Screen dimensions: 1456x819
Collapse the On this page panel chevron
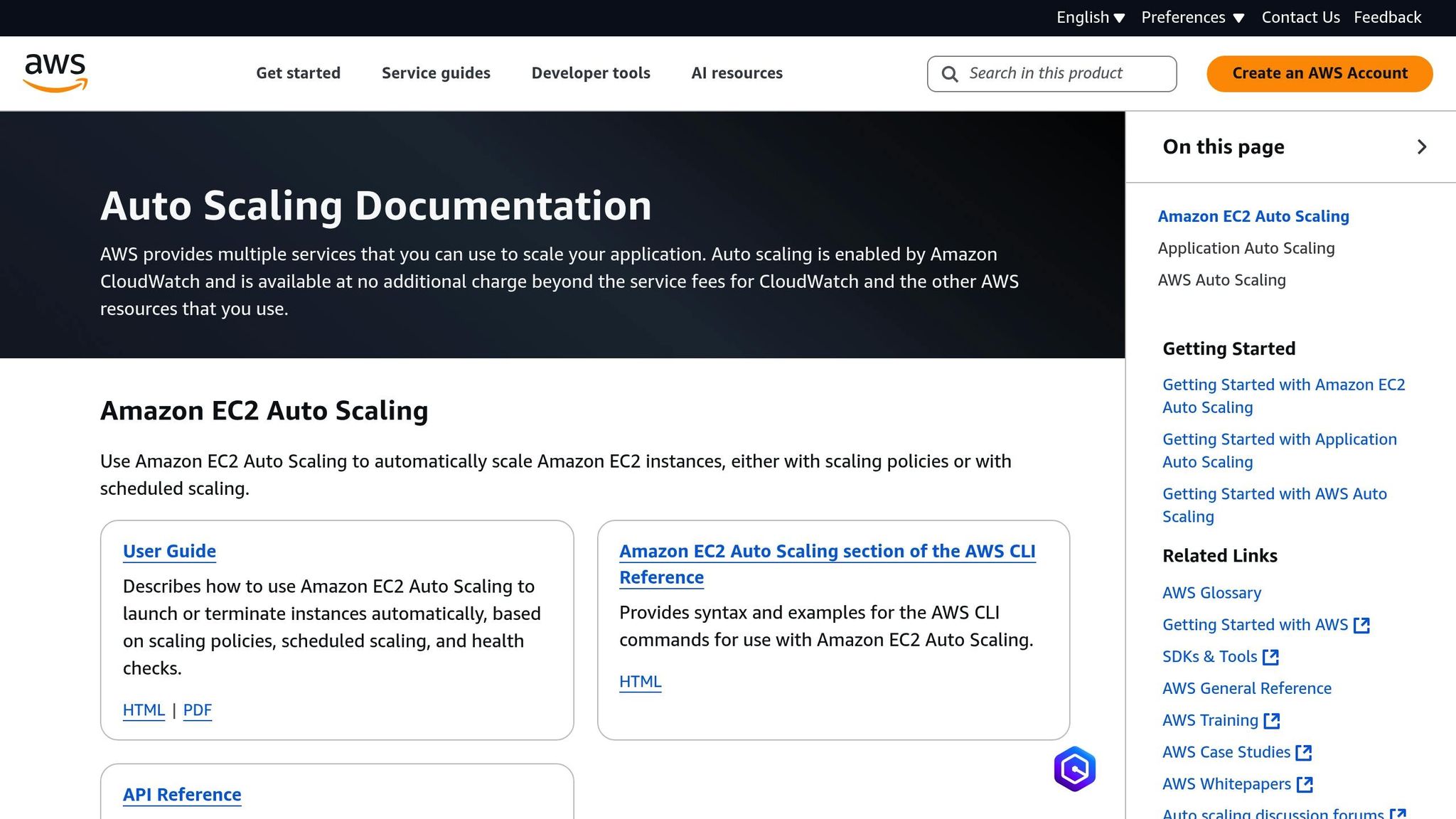(x=1421, y=147)
